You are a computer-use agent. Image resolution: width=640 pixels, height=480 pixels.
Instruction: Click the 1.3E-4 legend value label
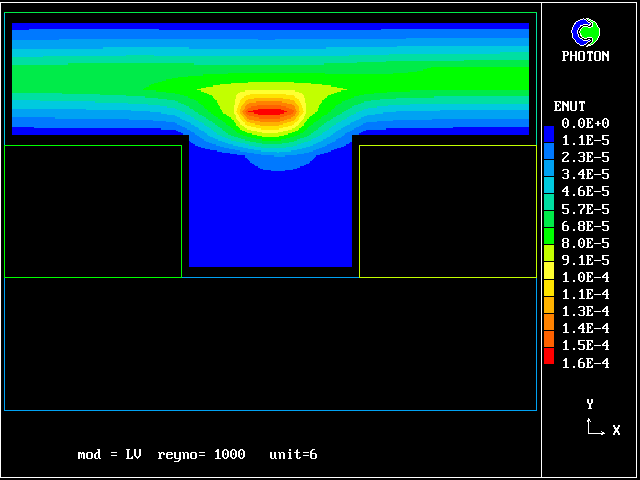pos(585,311)
